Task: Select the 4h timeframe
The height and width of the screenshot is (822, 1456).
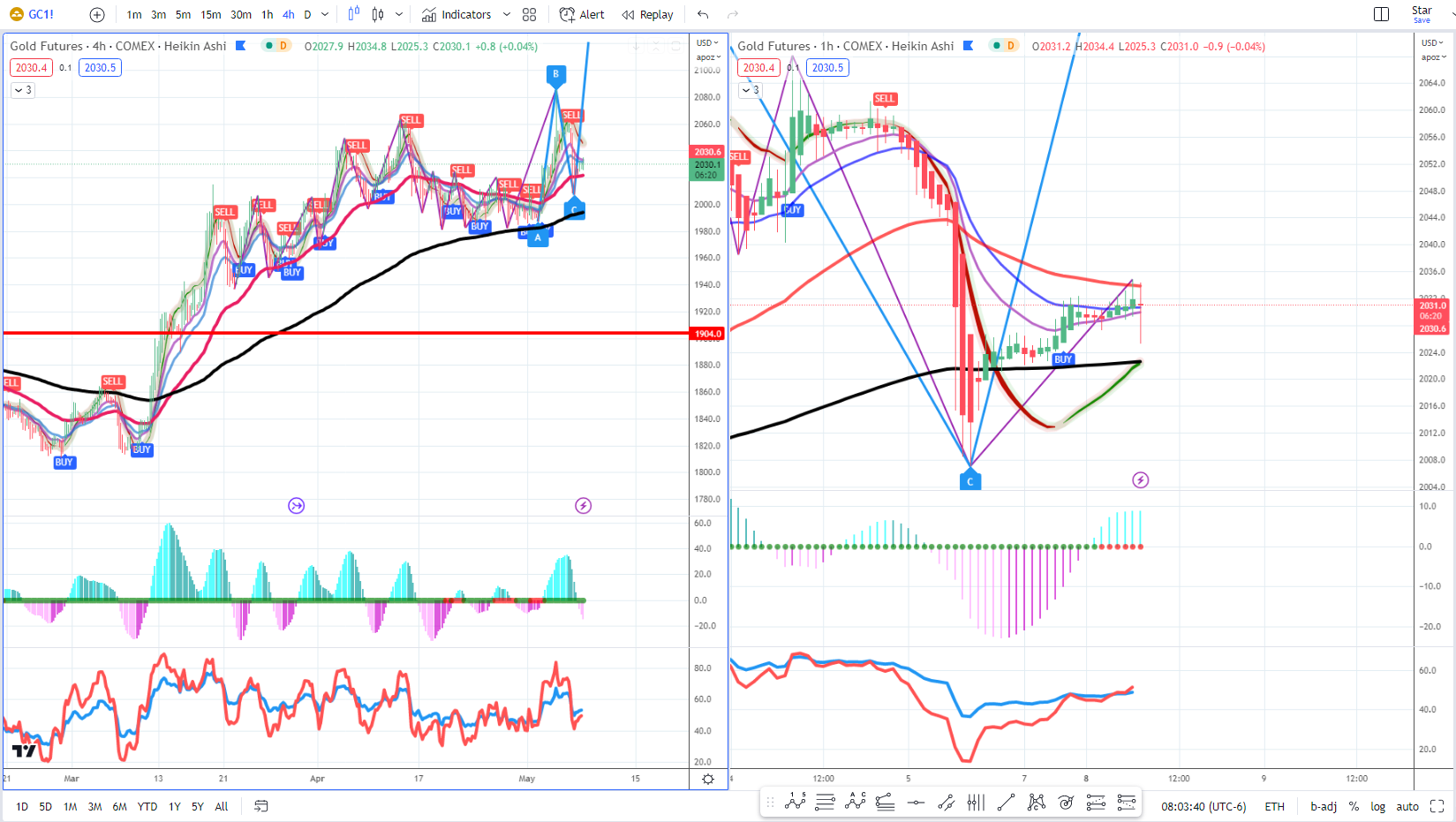Action: (x=289, y=14)
